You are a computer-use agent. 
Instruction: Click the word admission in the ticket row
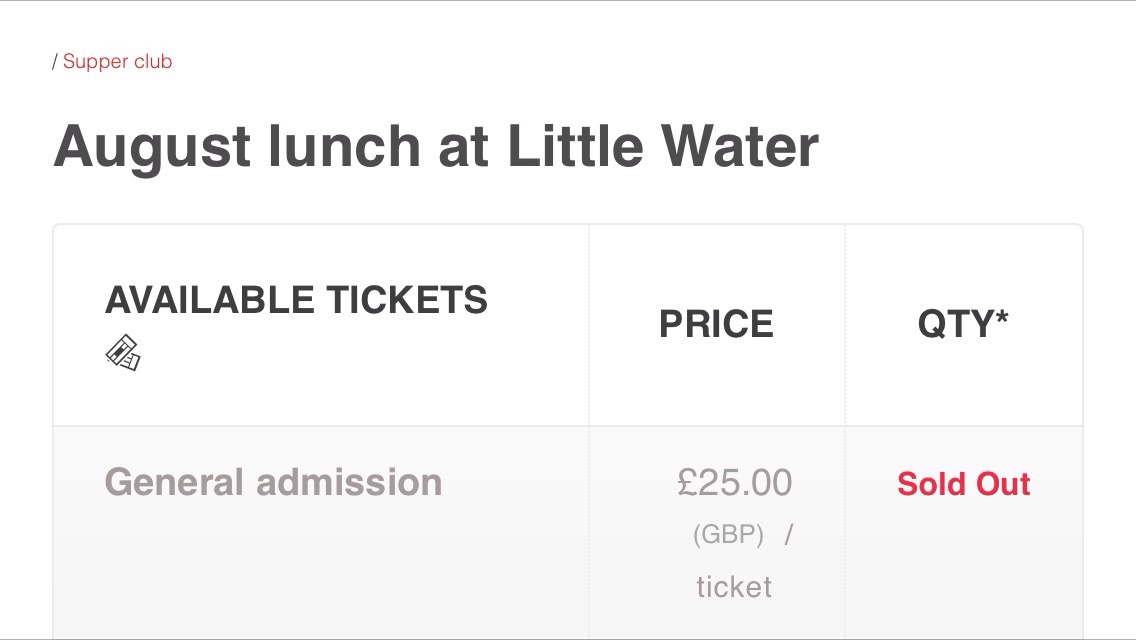click(349, 483)
